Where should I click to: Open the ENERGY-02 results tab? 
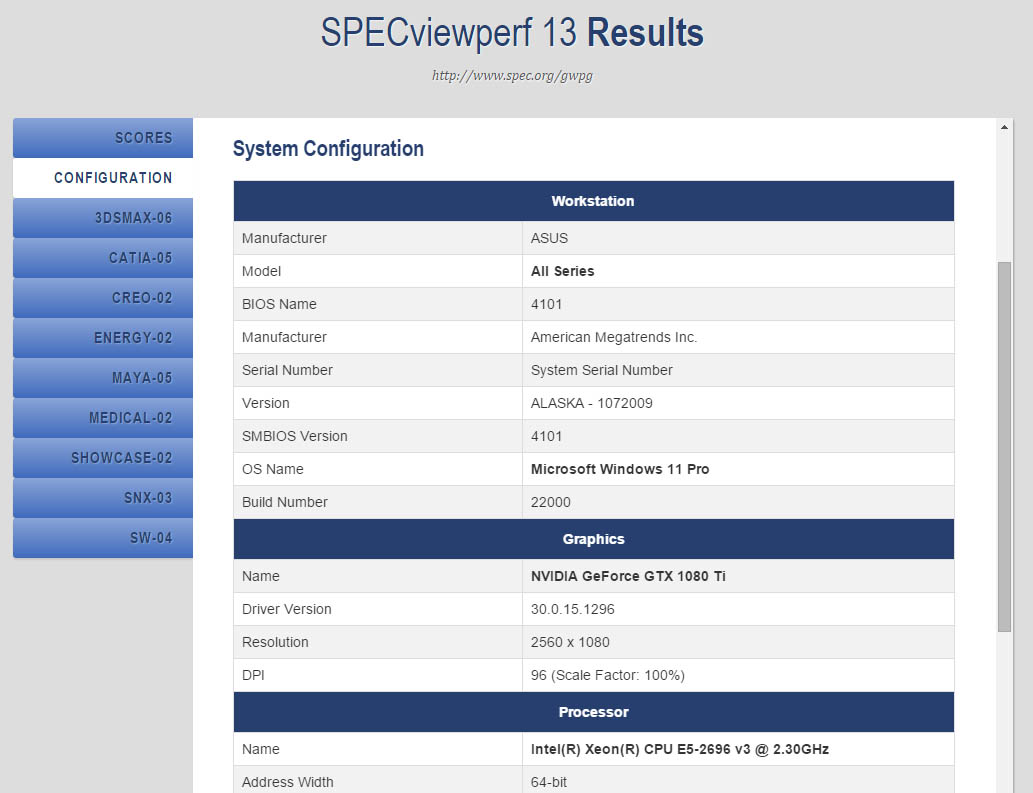pyautogui.click(x=103, y=338)
